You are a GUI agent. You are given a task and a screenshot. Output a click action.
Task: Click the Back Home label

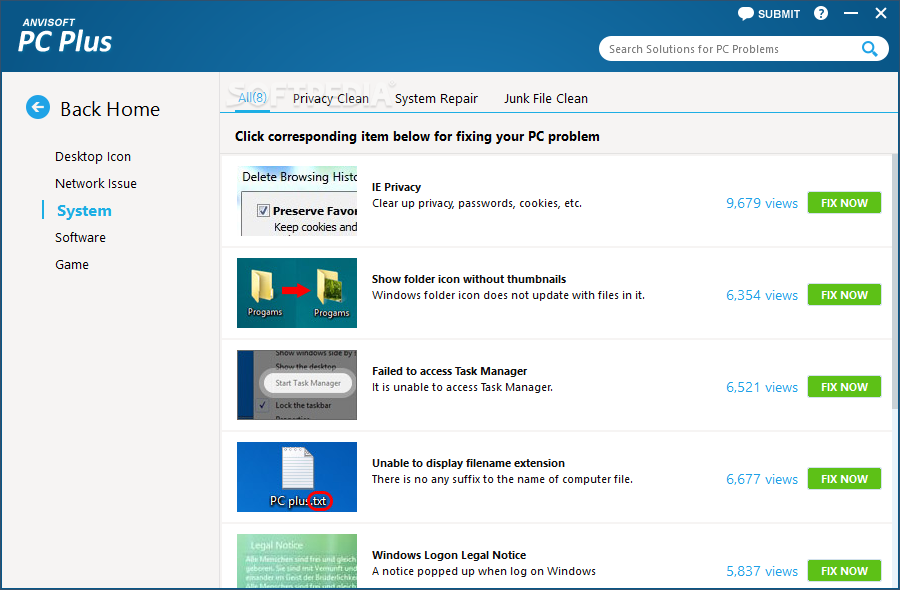110,109
